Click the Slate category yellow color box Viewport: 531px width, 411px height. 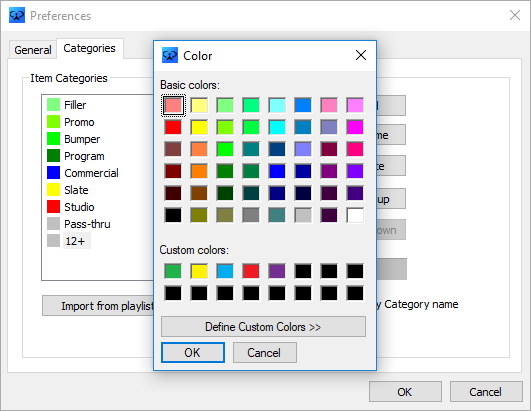pos(54,190)
